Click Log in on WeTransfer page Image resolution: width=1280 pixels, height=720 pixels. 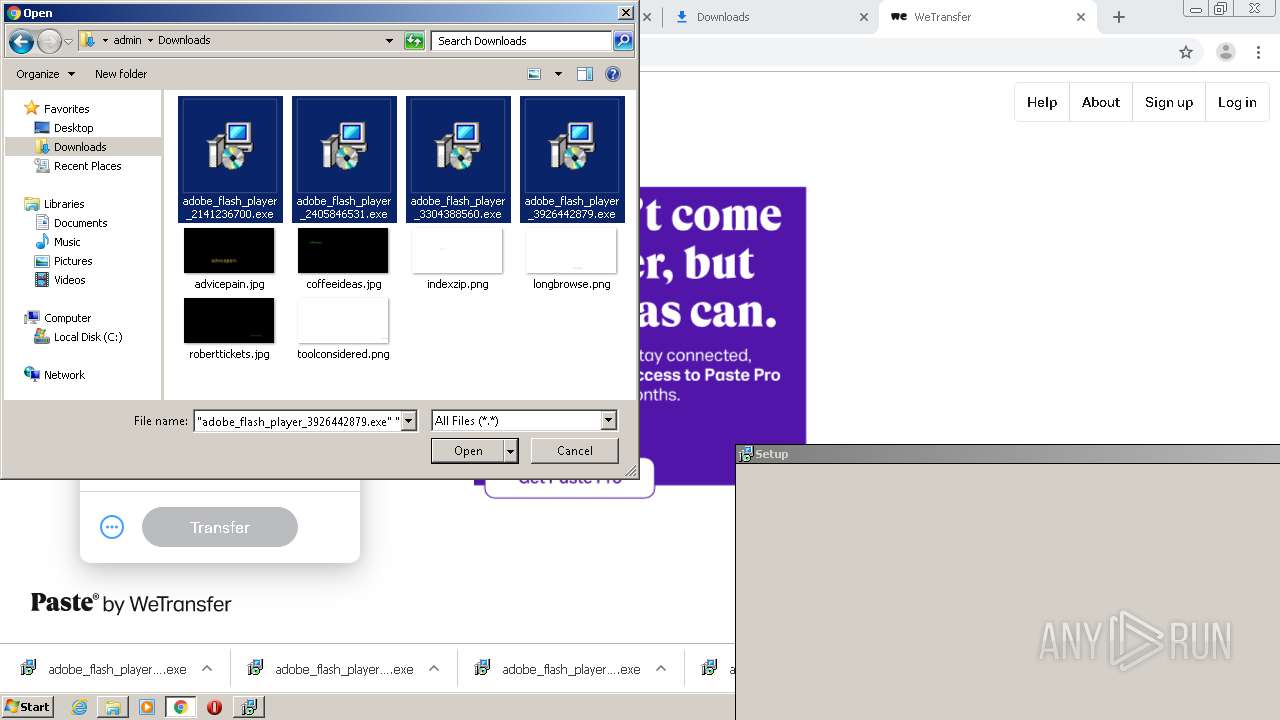(1237, 102)
